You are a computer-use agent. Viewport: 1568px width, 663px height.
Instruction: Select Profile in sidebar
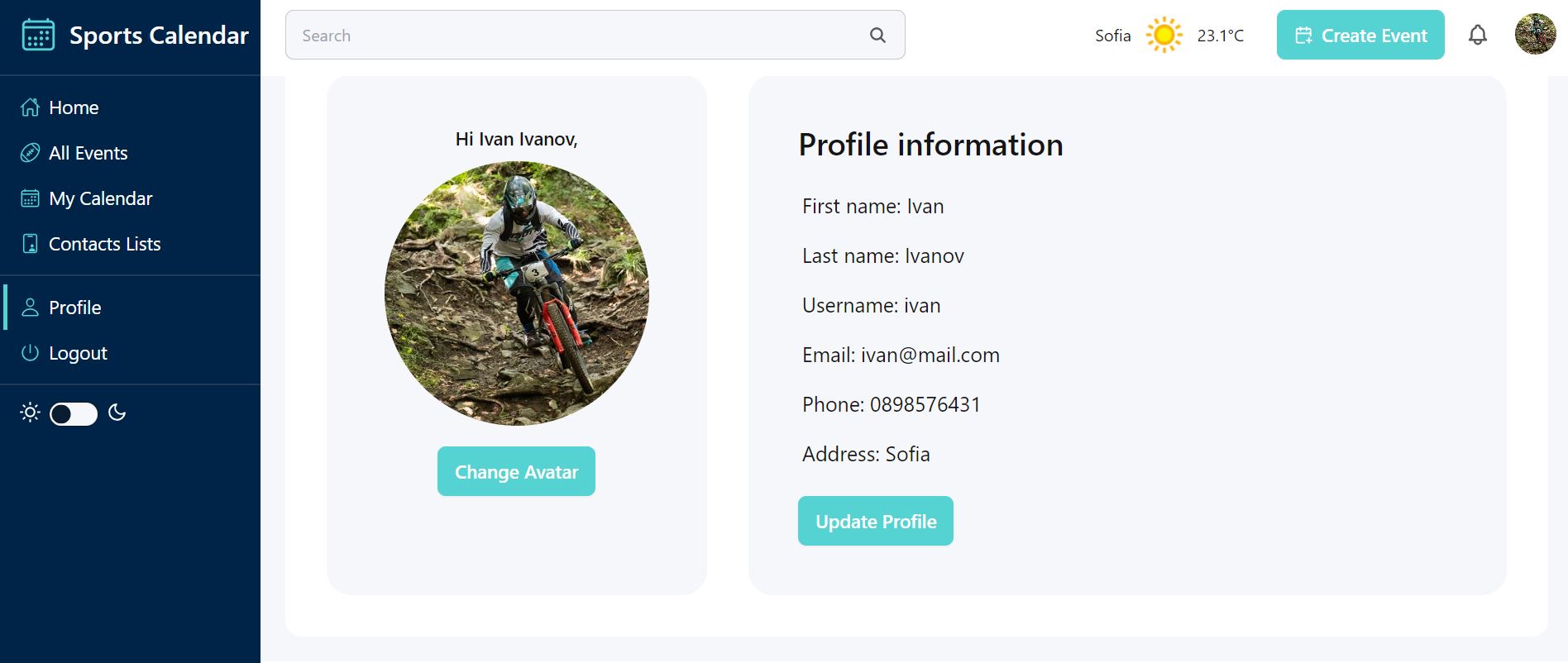(74, 308)
